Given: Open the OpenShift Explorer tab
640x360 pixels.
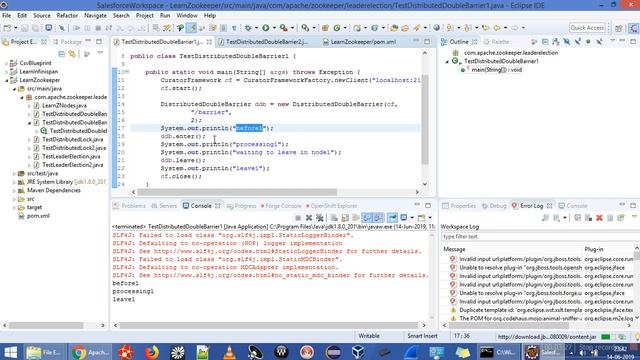Looking at the screenshot, I should coord(331,206).
